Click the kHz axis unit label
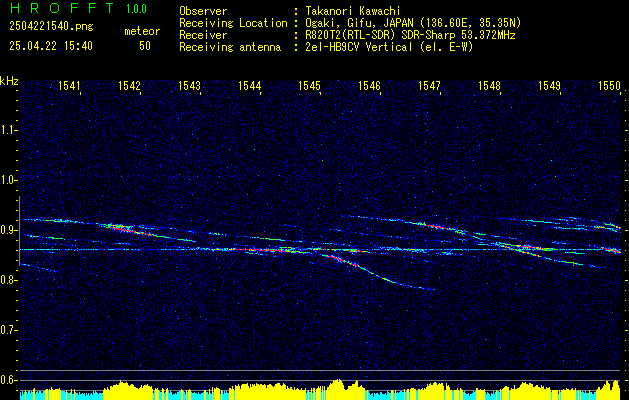This screenshot has width=629, height=400. coord(9,81)
